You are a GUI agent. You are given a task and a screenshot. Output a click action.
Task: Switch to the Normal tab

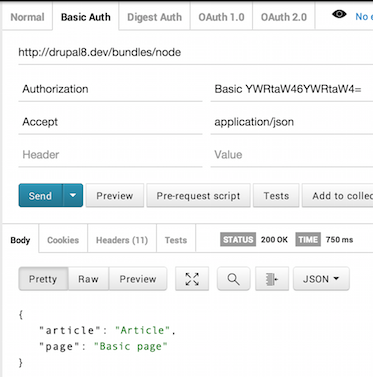pos(27,17)
